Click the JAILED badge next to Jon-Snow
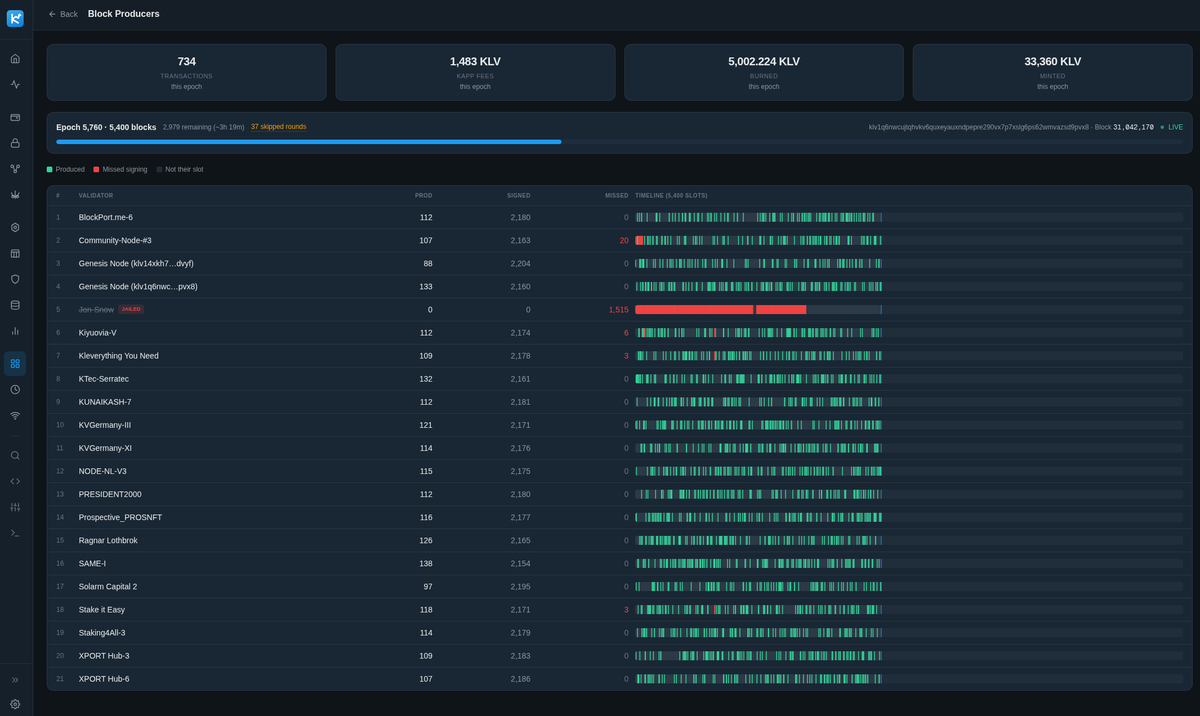Image resolution: width=1200 pixels, height=716 pixels. (131, 309)
